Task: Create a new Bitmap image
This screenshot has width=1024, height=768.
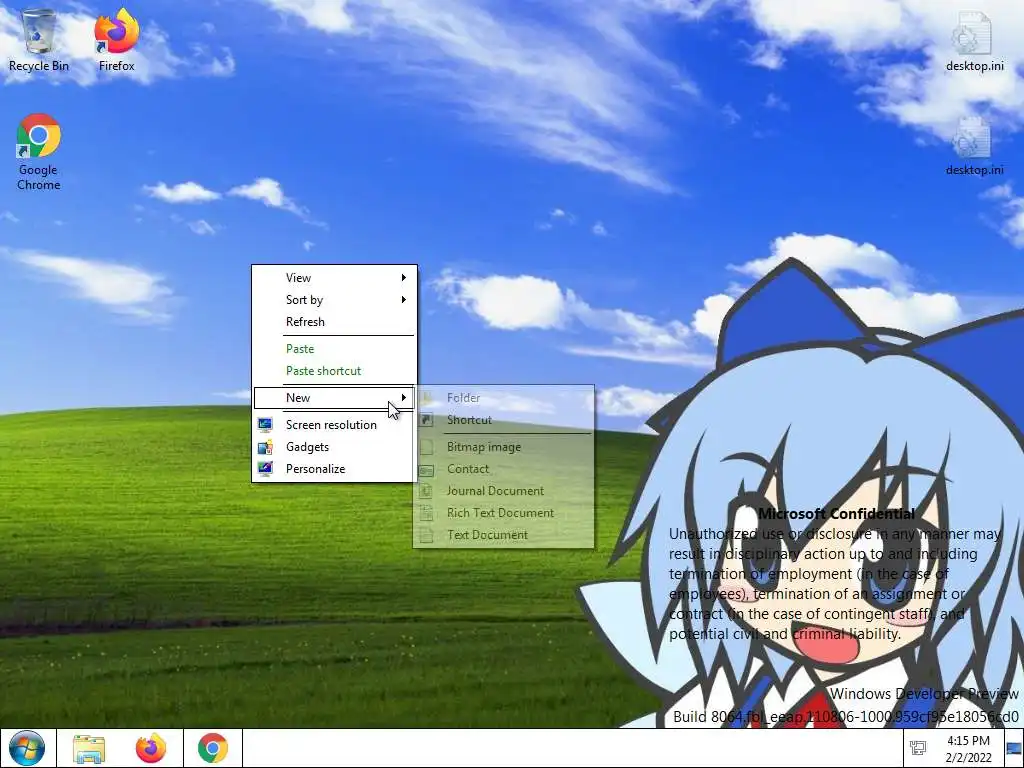Action: tap(504, 447)
